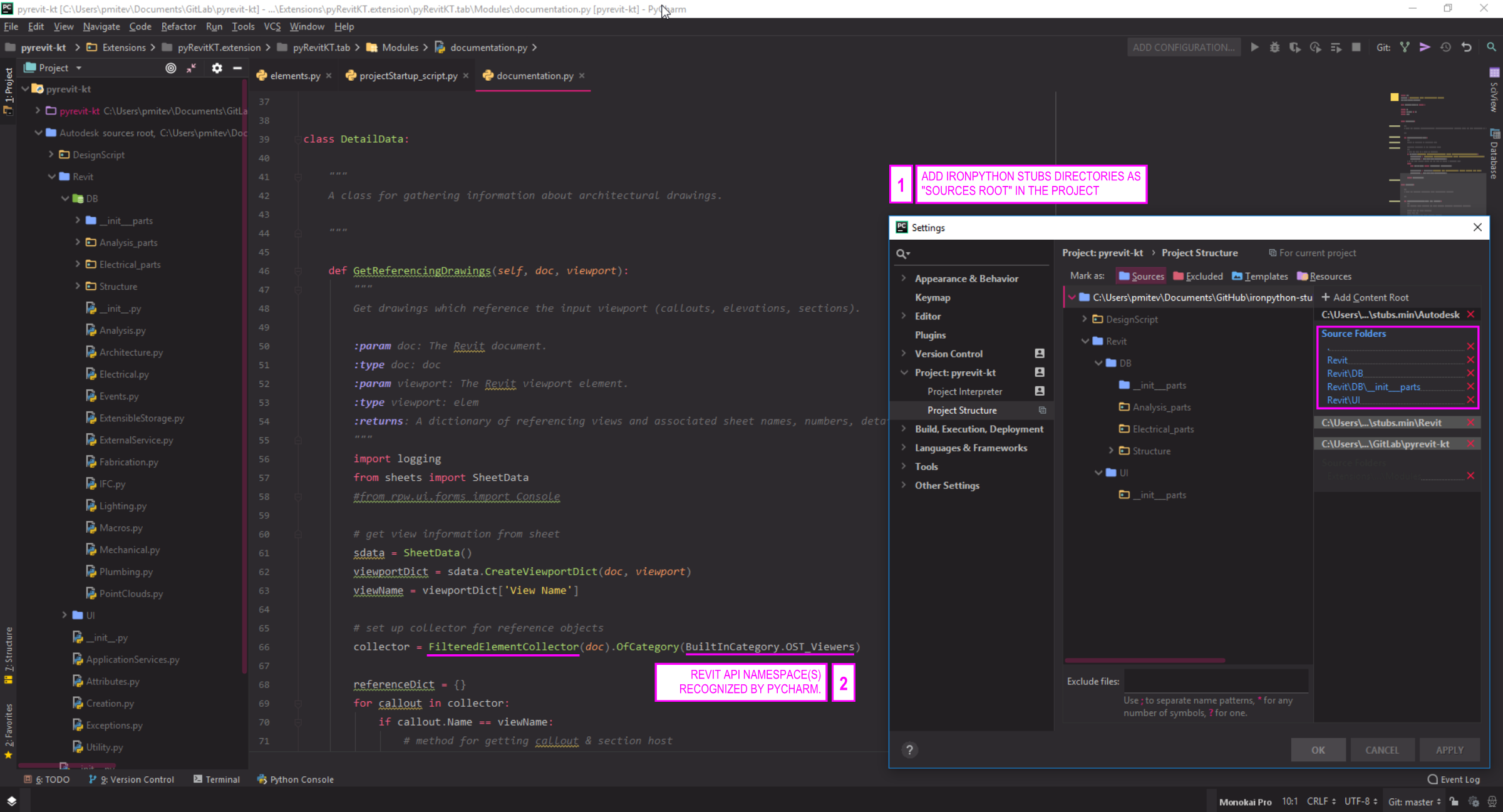Run with coverage icon in main toolbar
This screenshot has width=1503, height=812.
point(1294,47)
